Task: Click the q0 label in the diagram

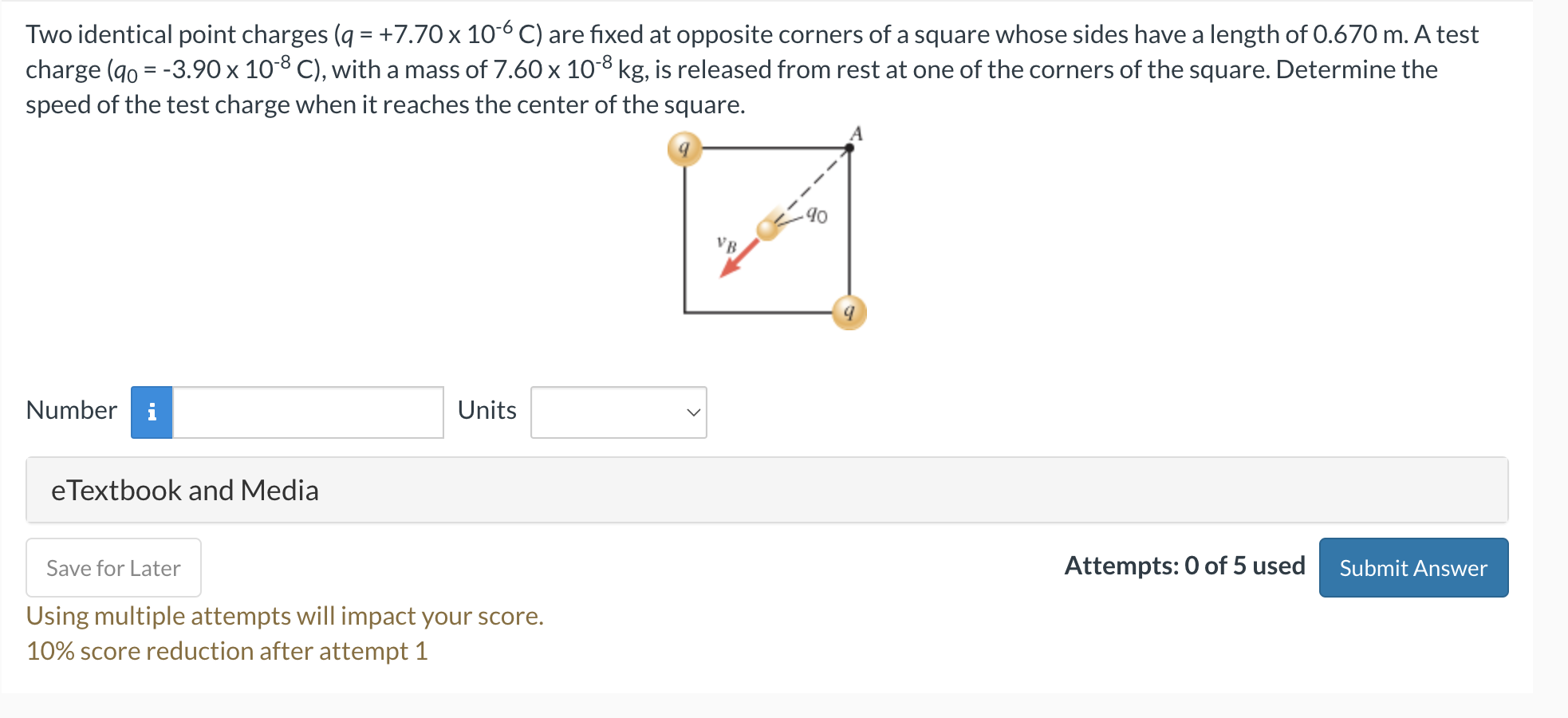Action: 816,214
